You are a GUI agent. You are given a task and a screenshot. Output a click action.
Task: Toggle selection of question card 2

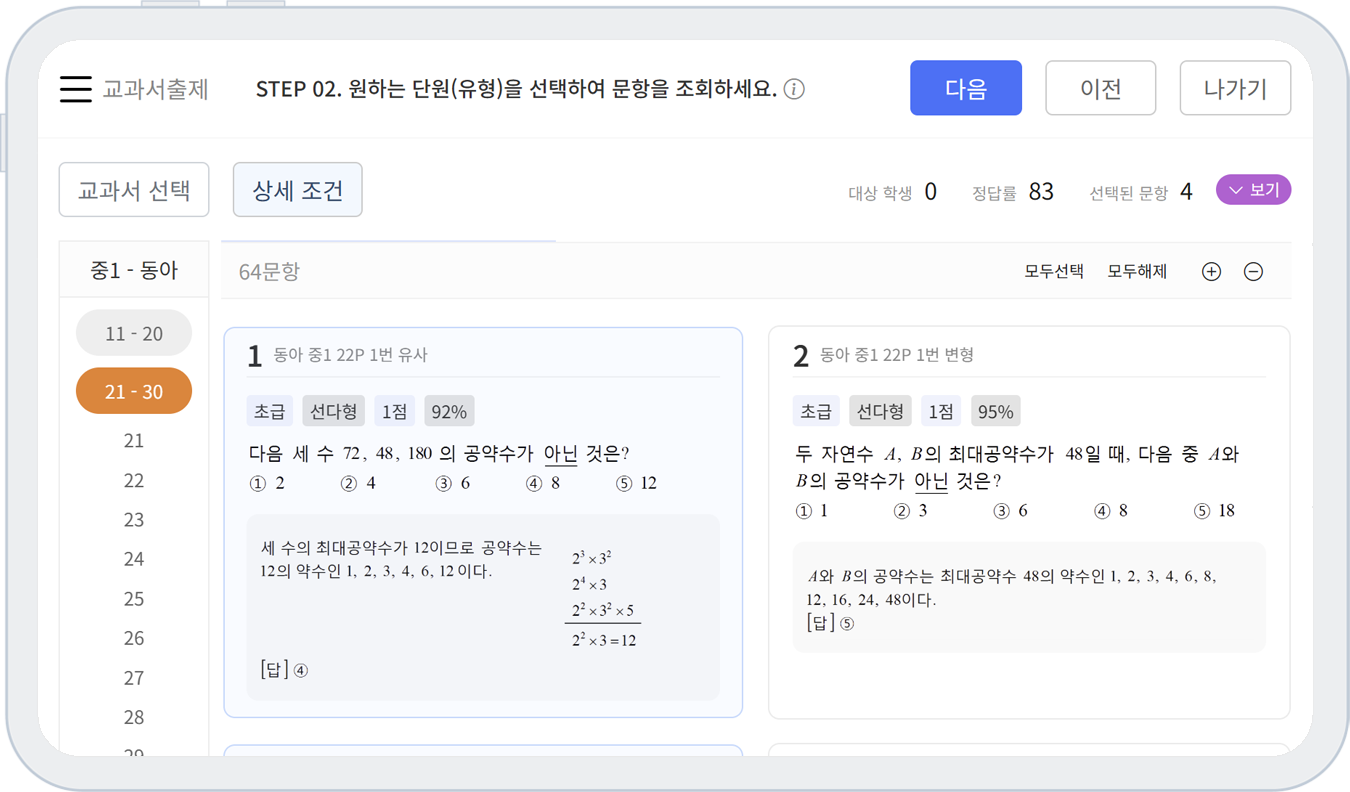(x=1028, y=355)
